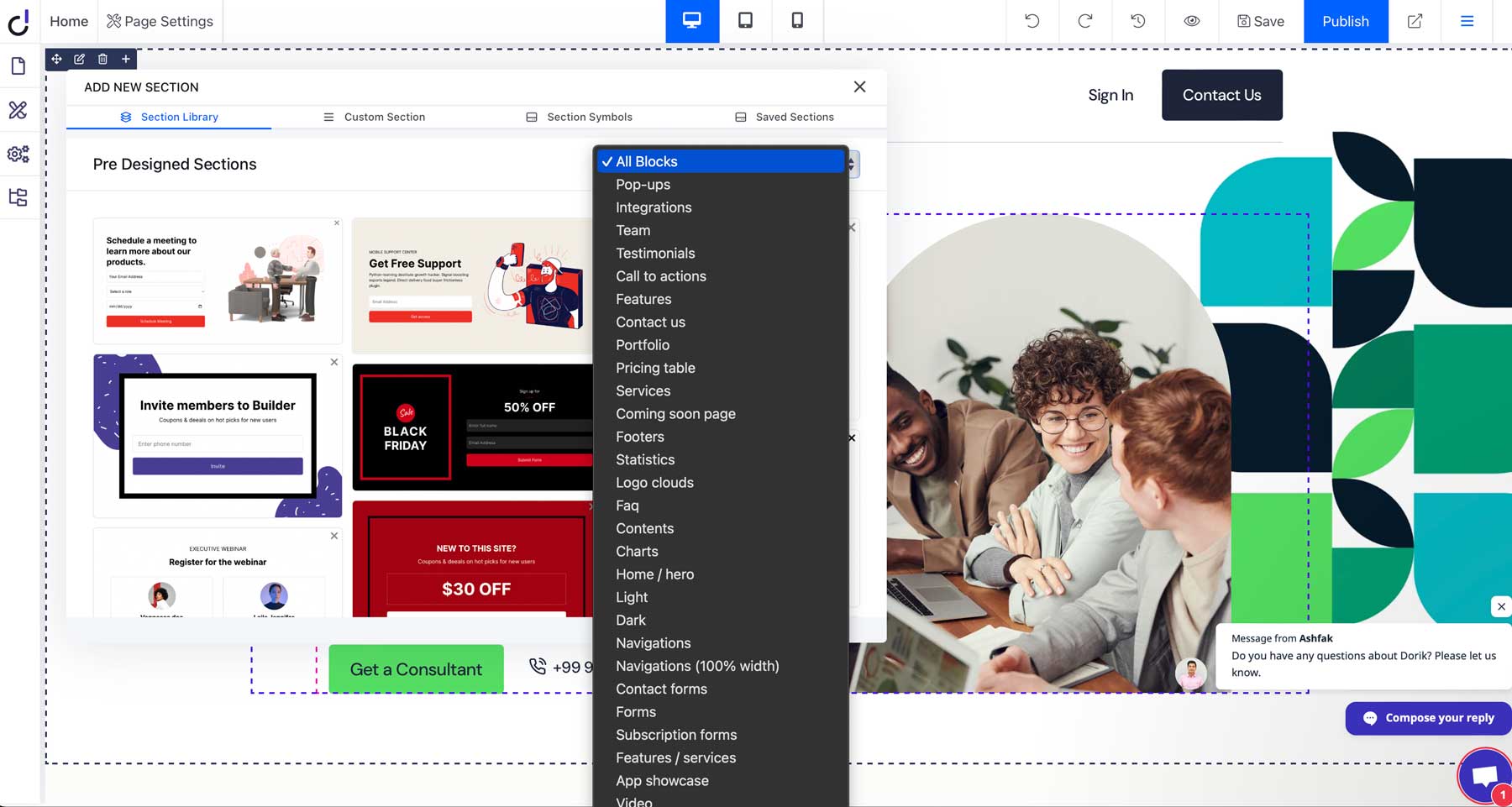The image size is (1512, 807).
Task: Click the Publish button
Action: pos(1345,21)
